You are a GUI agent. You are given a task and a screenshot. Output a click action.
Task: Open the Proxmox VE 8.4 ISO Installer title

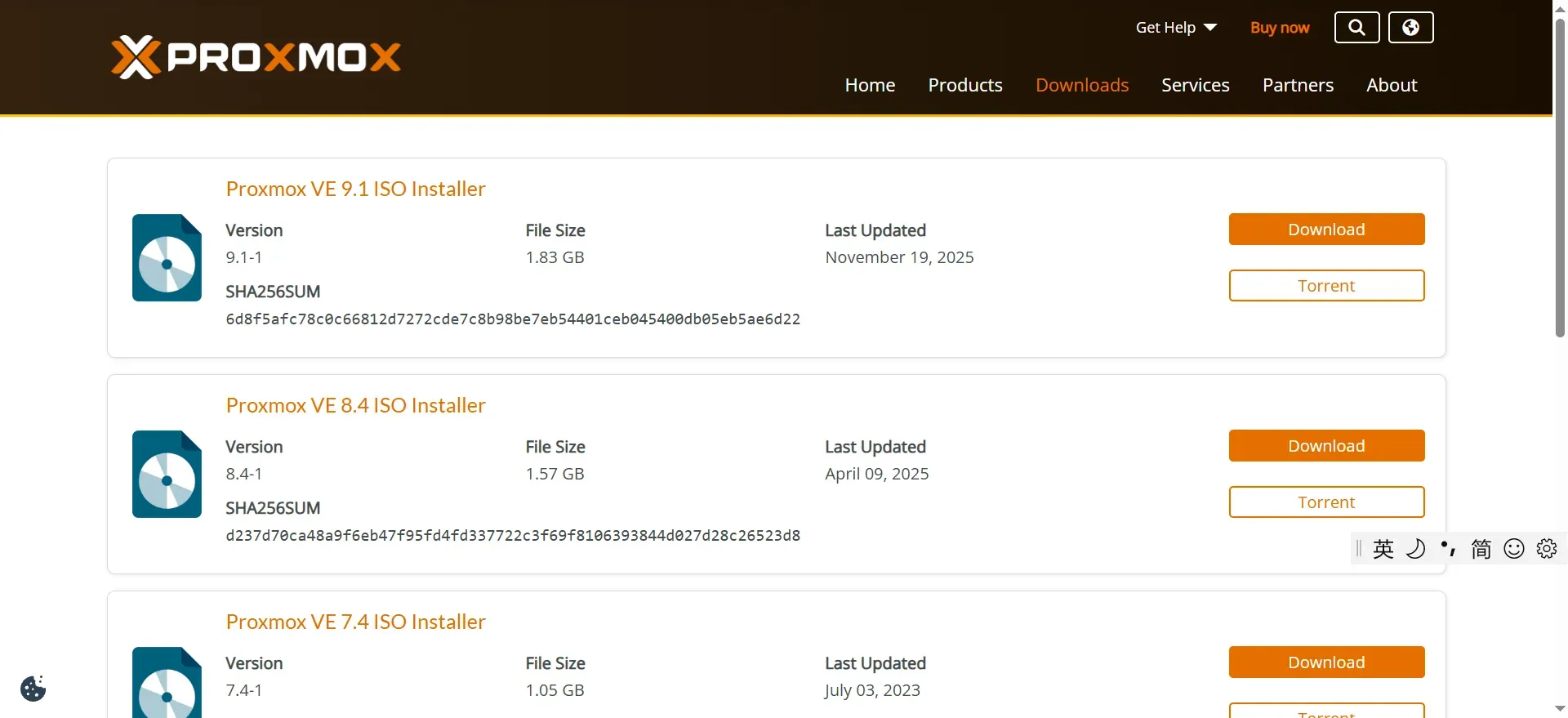click(x=356, y=405)
